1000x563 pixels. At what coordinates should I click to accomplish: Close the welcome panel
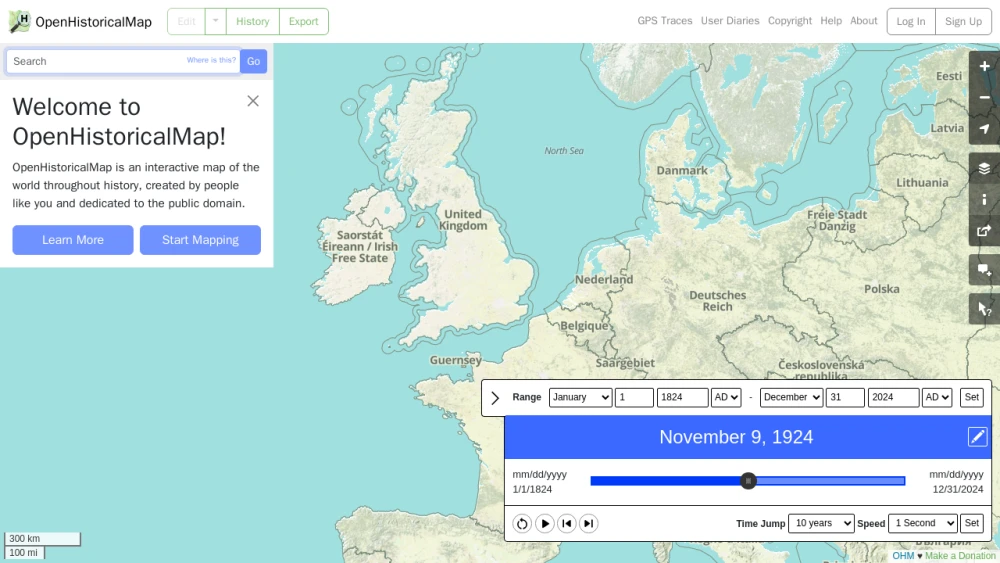(x=253, y=101)
